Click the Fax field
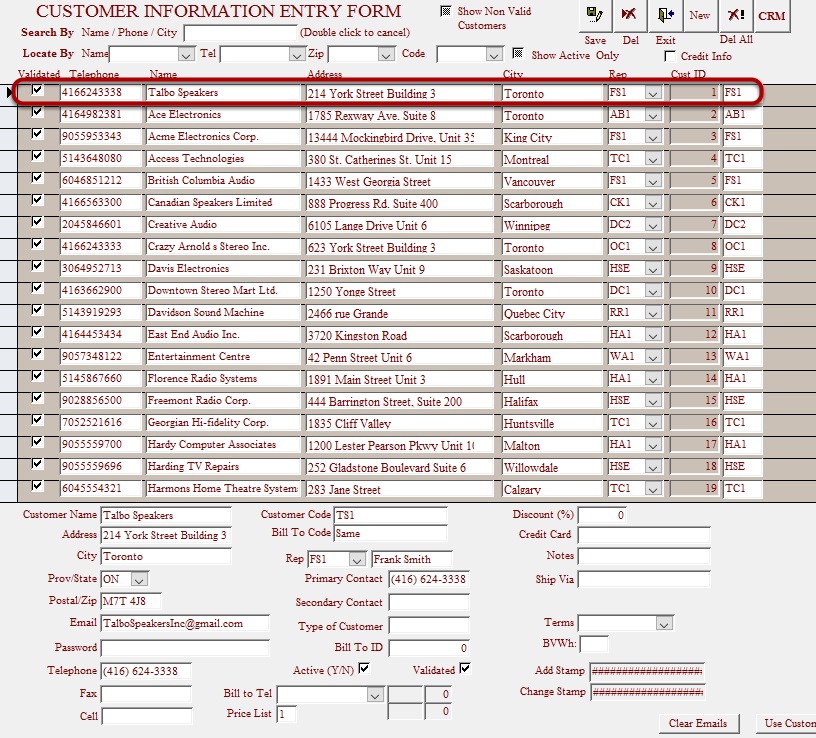The width and height of the screenshot is (816, 738). pyautogui.click(x=146, y=694)
